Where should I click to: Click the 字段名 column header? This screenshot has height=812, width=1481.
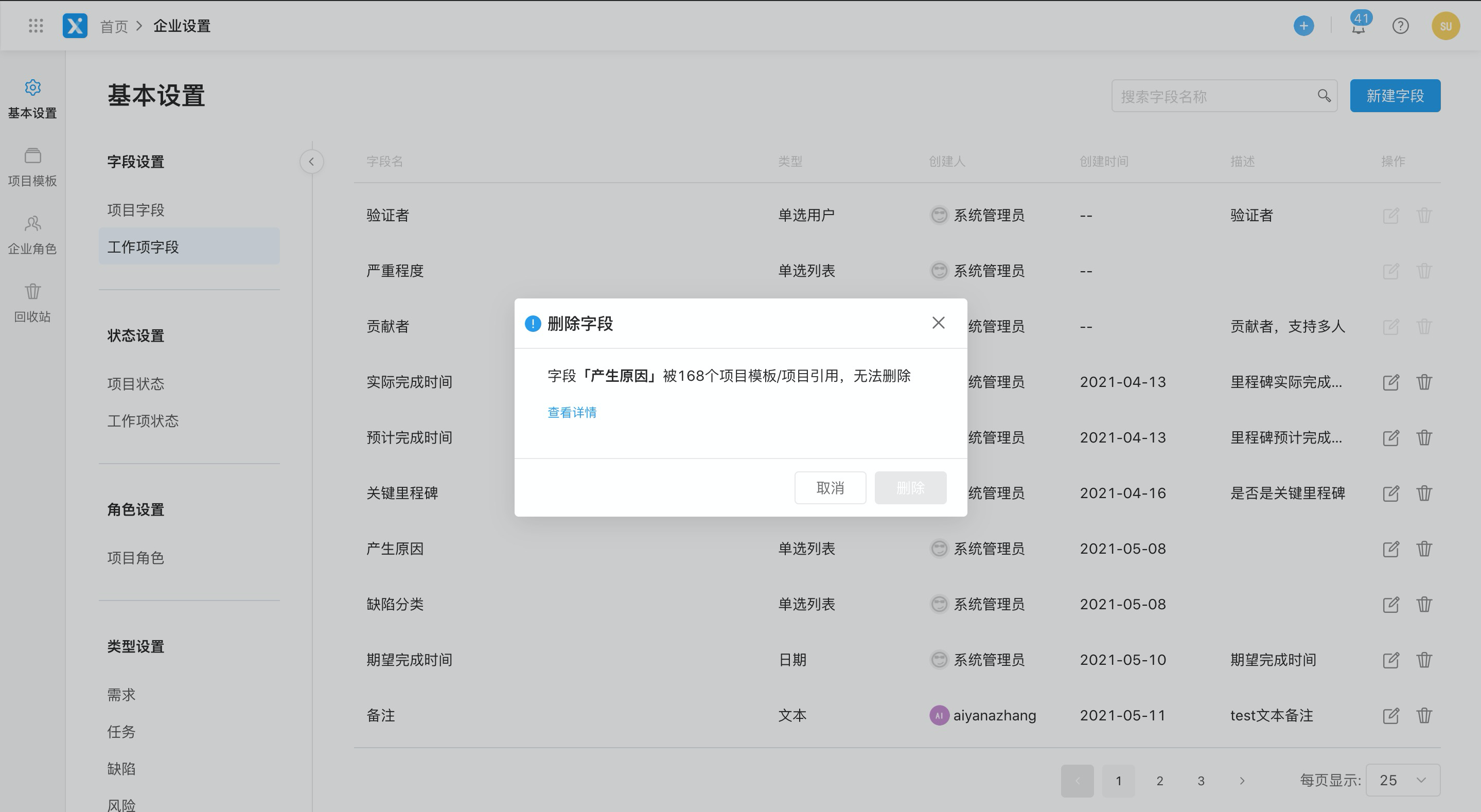coord(384,162)
